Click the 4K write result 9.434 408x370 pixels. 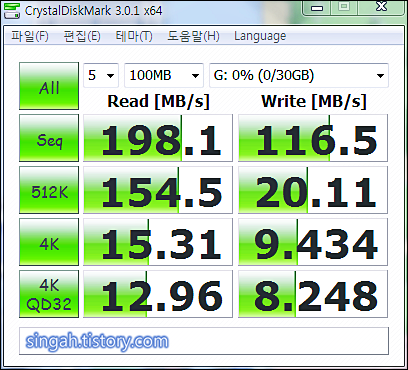coord(313,242)
